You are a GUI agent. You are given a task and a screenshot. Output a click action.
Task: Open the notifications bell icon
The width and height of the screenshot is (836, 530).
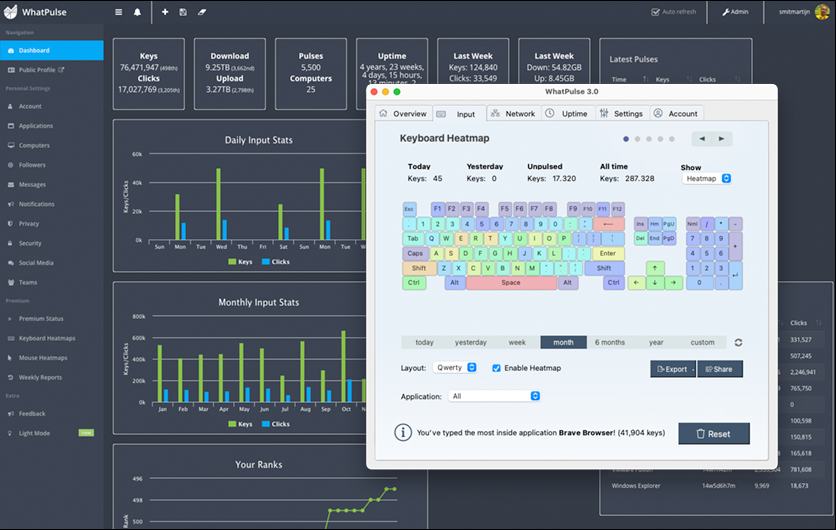[137, 12]
